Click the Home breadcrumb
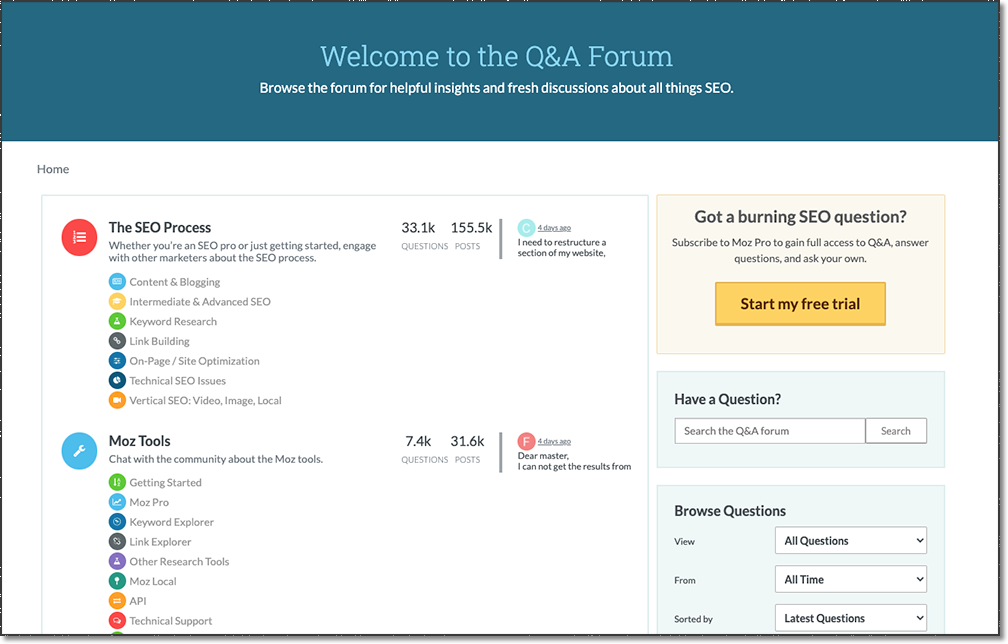The width and height of the screenshot is (1008, 644). pos(53,169)
